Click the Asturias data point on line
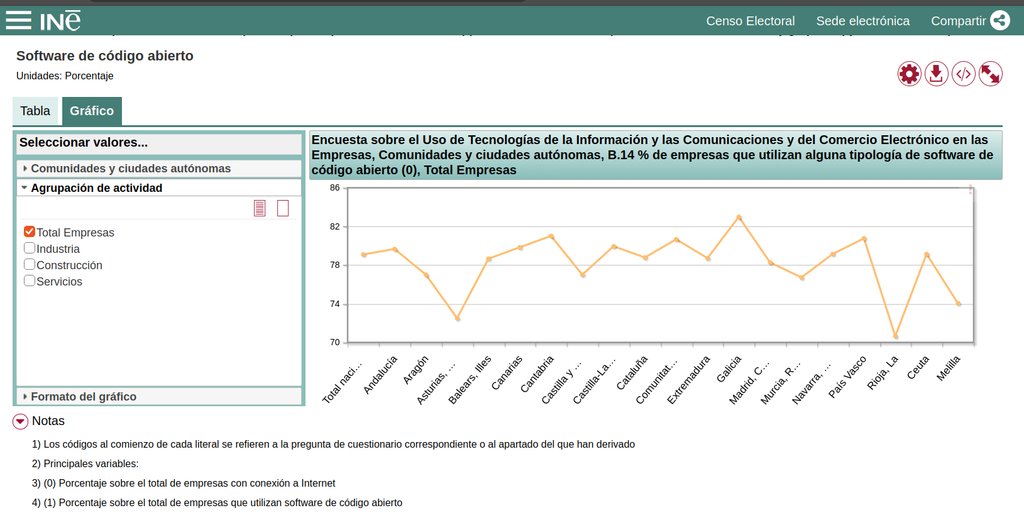This screenshot has height=522, width=1024. 457,319
